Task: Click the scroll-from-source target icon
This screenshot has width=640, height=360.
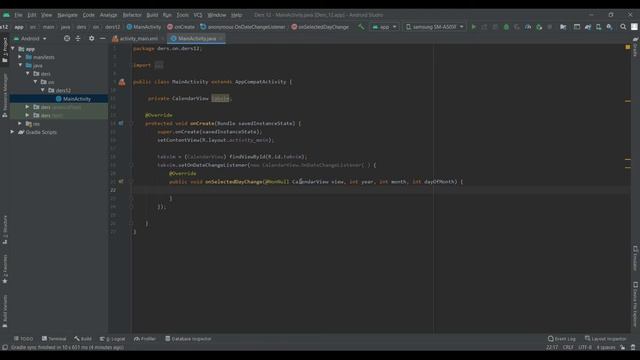Action: [67, 38]
